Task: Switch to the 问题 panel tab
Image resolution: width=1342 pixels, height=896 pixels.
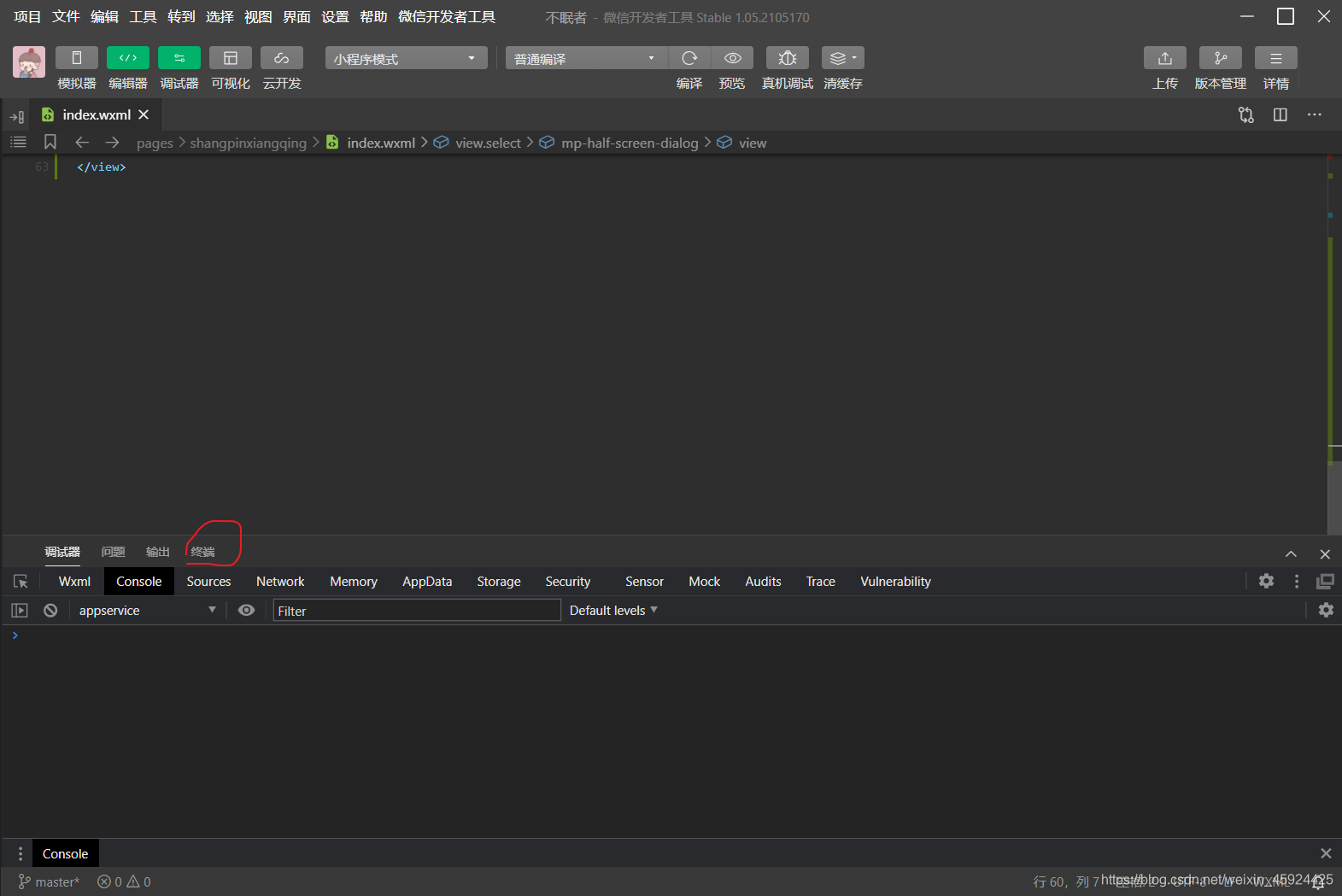Action: tap(113, 552)
